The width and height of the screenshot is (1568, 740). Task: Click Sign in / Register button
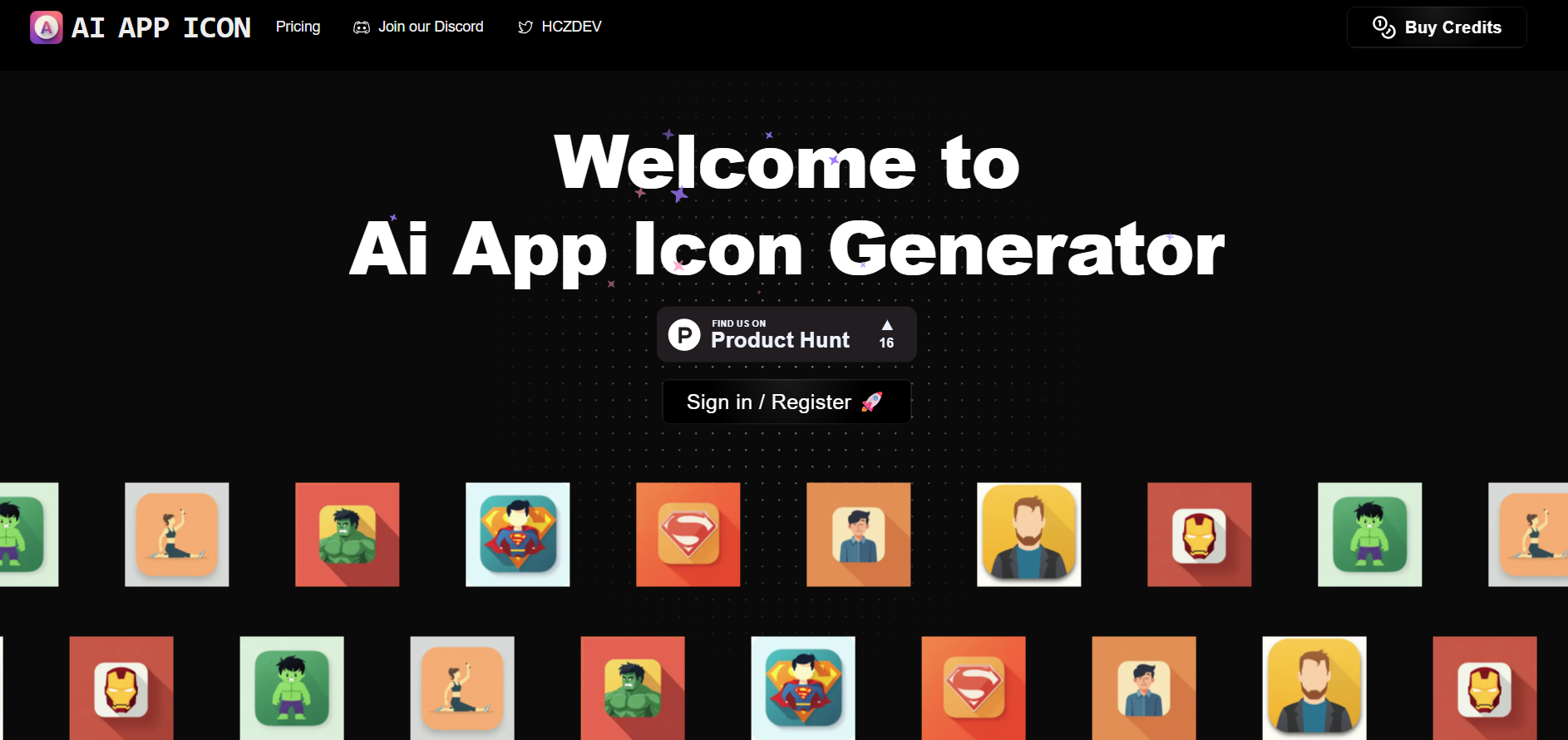pos(786,402)
